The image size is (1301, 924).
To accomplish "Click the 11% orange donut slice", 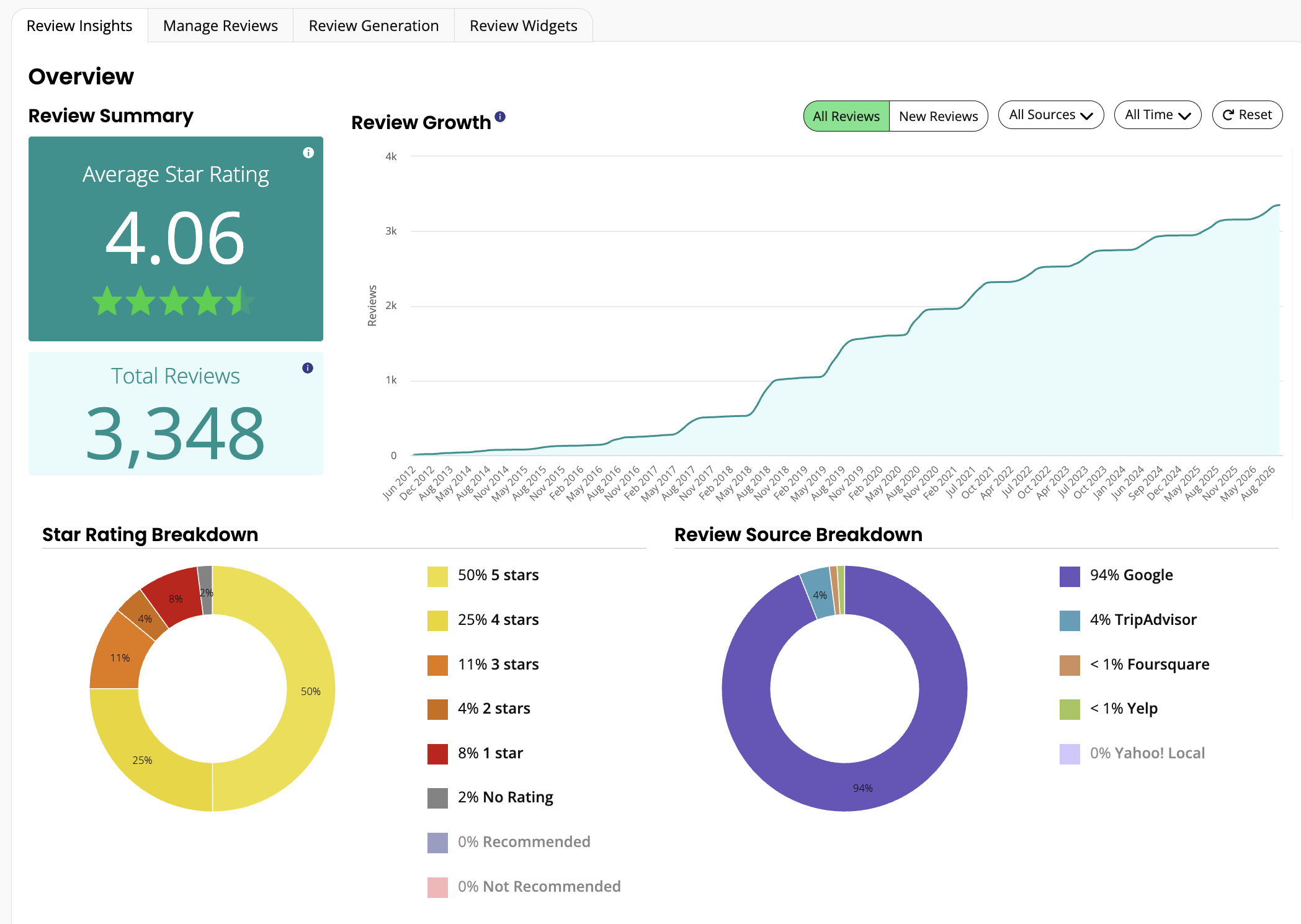I will [x=119, y=657].
